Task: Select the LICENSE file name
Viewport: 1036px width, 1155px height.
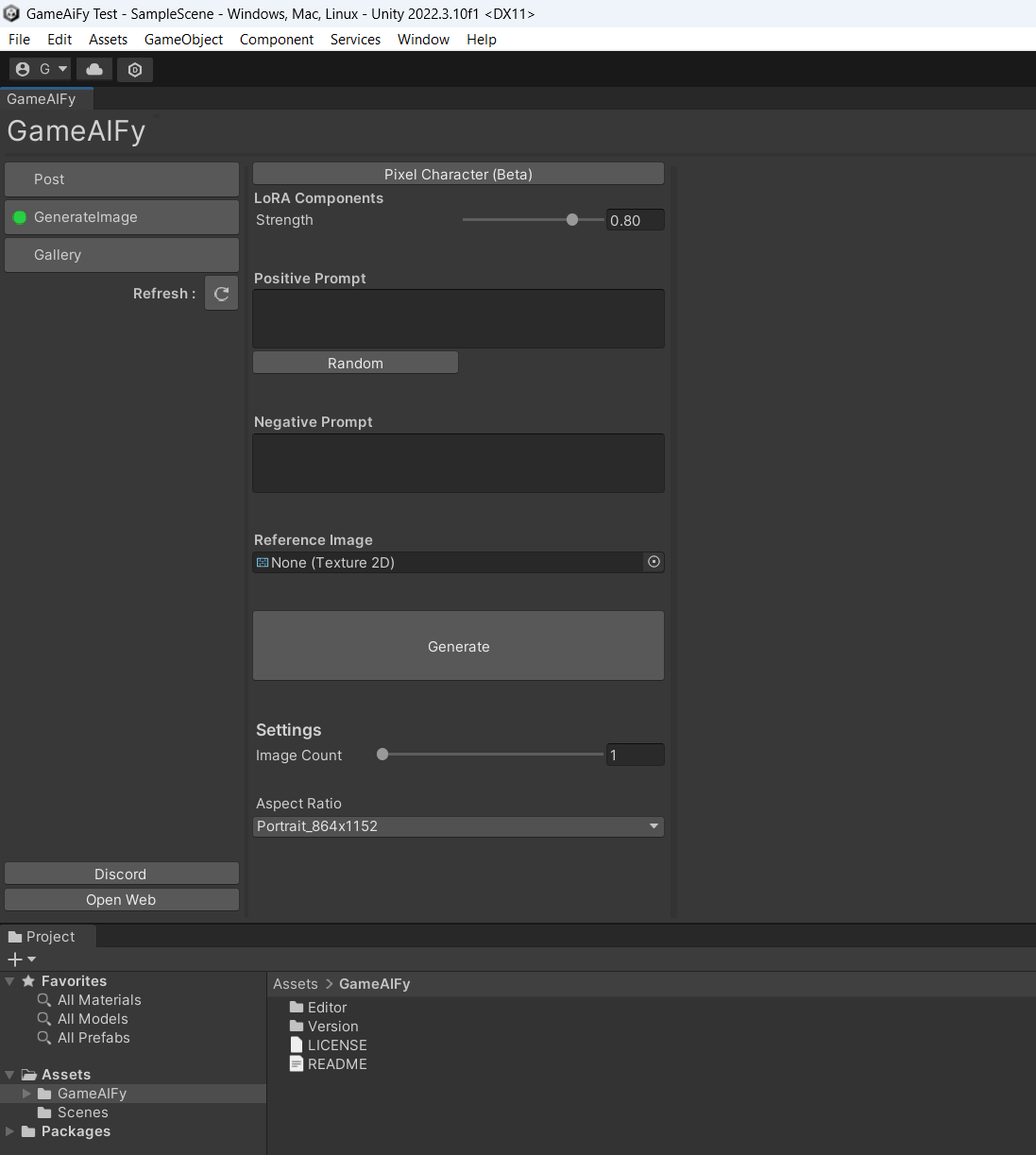Action: pos(337,1045)
